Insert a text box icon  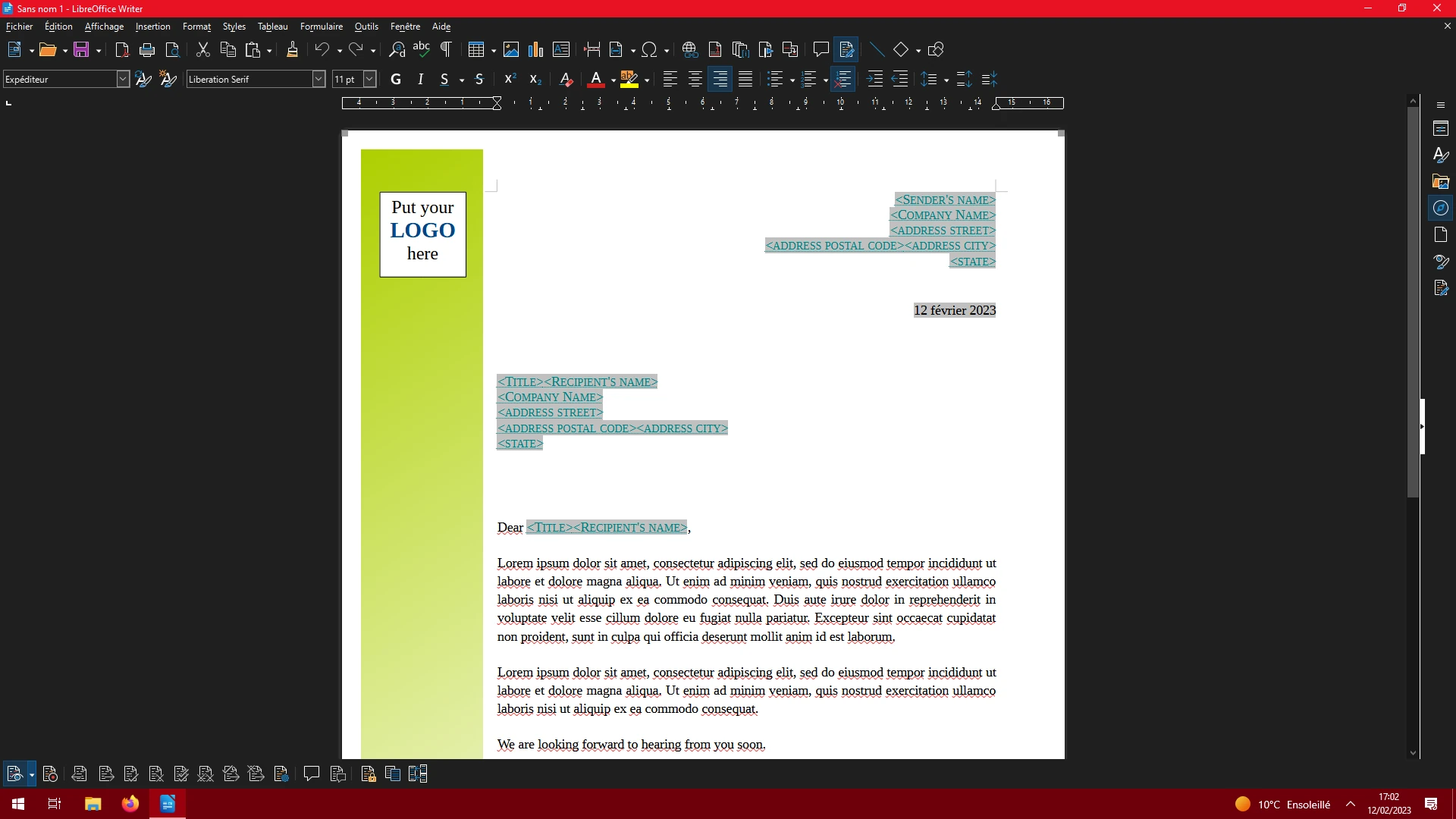[561, 50]
